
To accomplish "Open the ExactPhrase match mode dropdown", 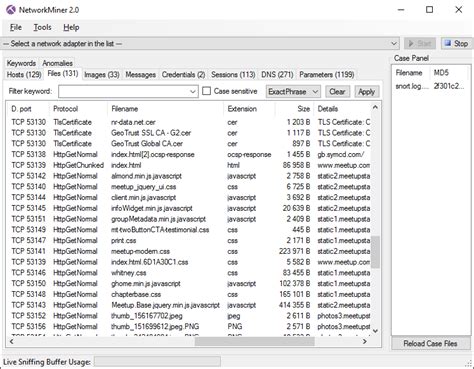I will point(293,92).
